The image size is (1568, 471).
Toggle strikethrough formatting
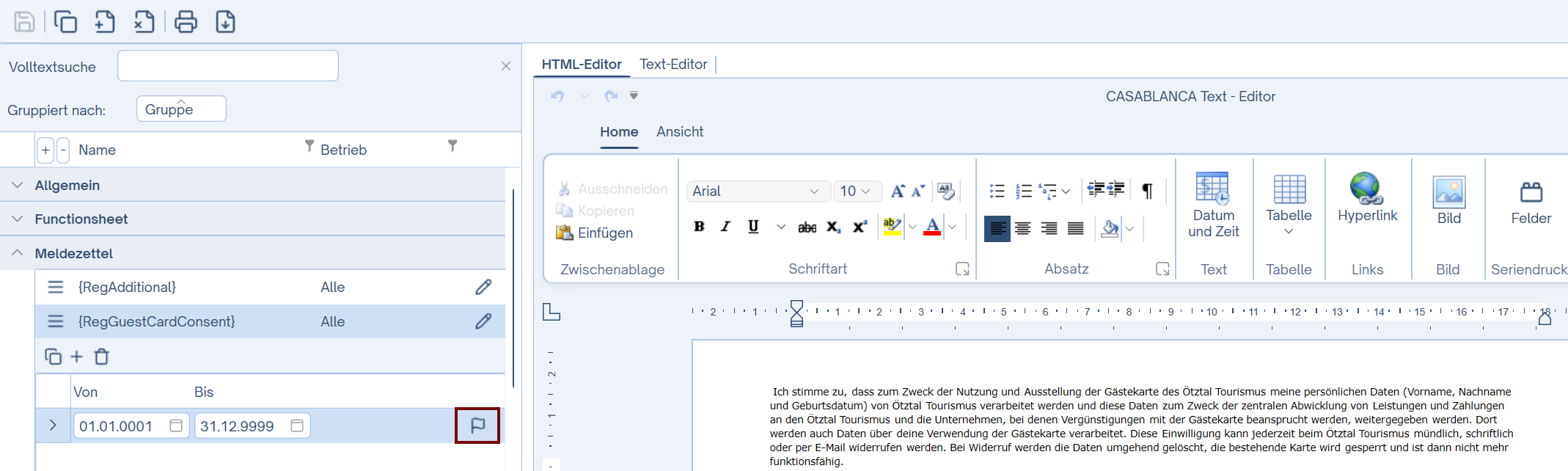tap(807, 227)
